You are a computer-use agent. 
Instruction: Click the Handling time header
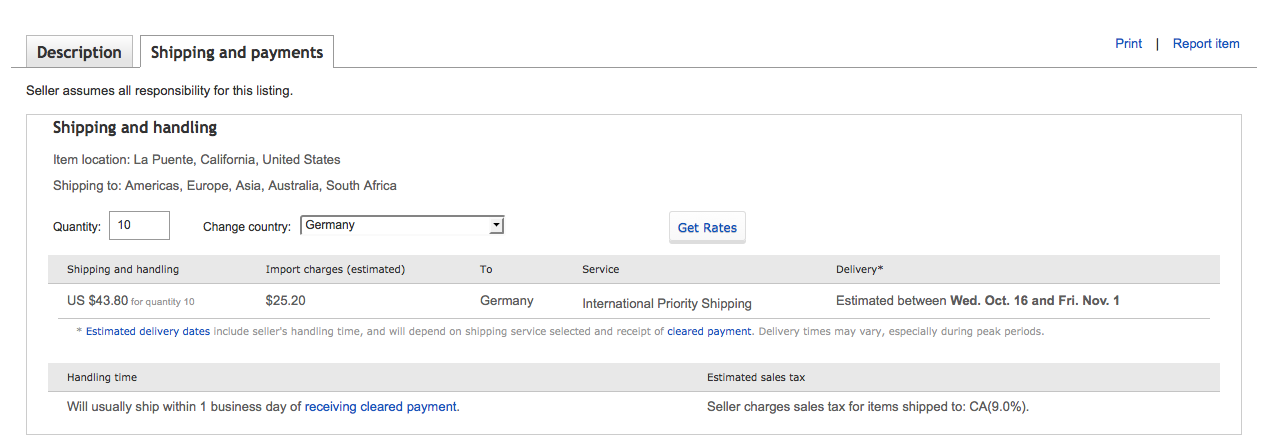tap(102, 377)
